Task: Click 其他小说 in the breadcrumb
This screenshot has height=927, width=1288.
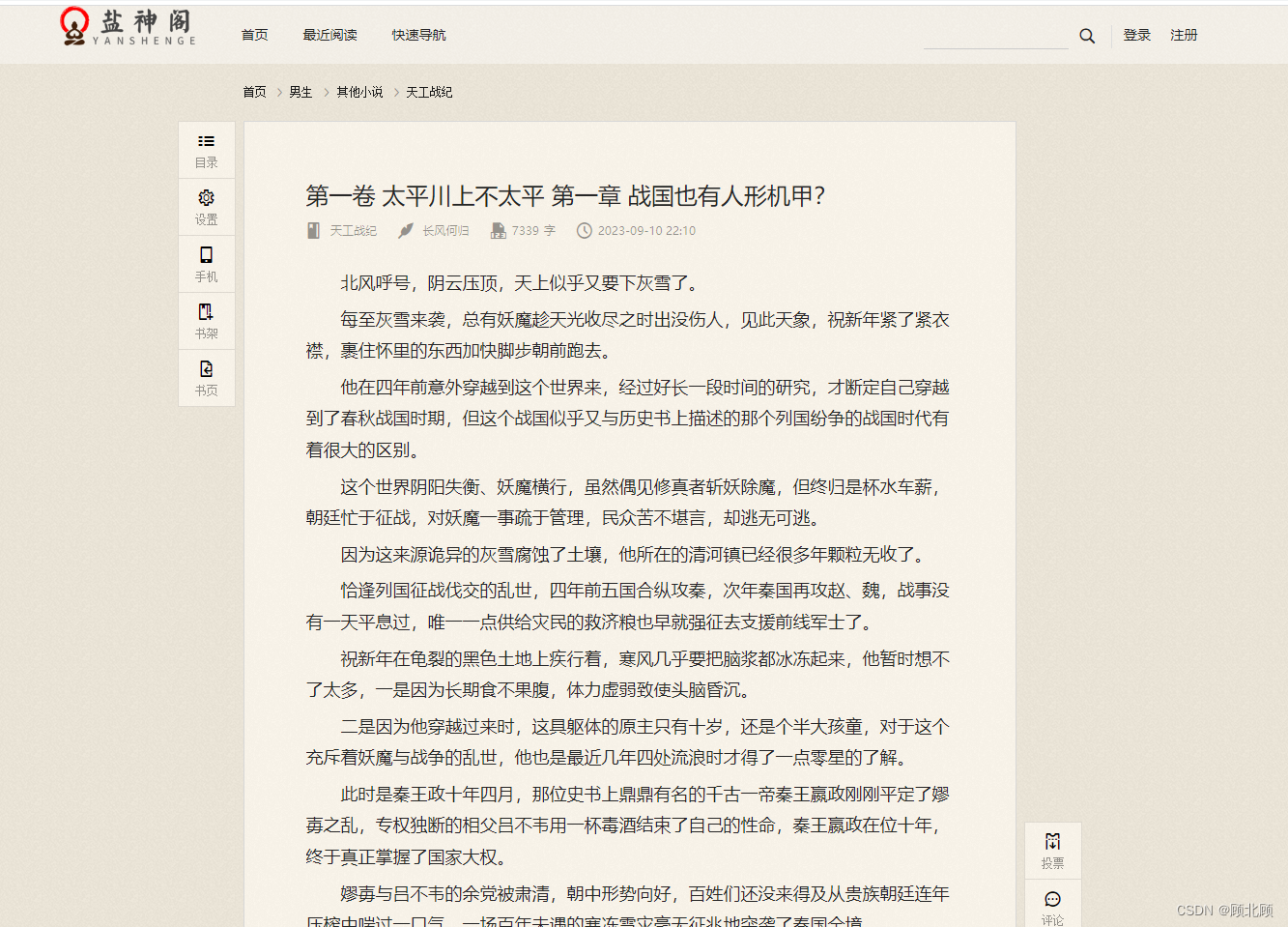Action: [359, 92]
